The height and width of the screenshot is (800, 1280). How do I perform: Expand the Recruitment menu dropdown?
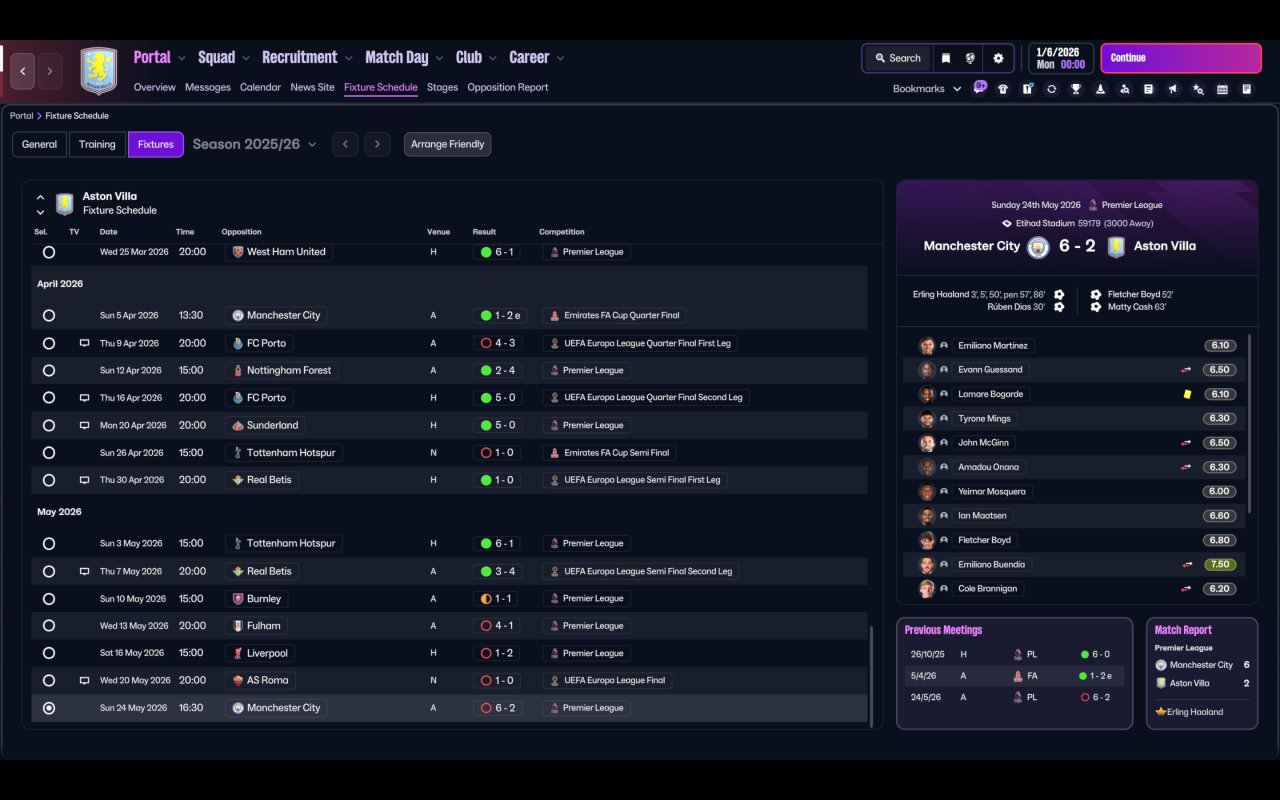348,58
